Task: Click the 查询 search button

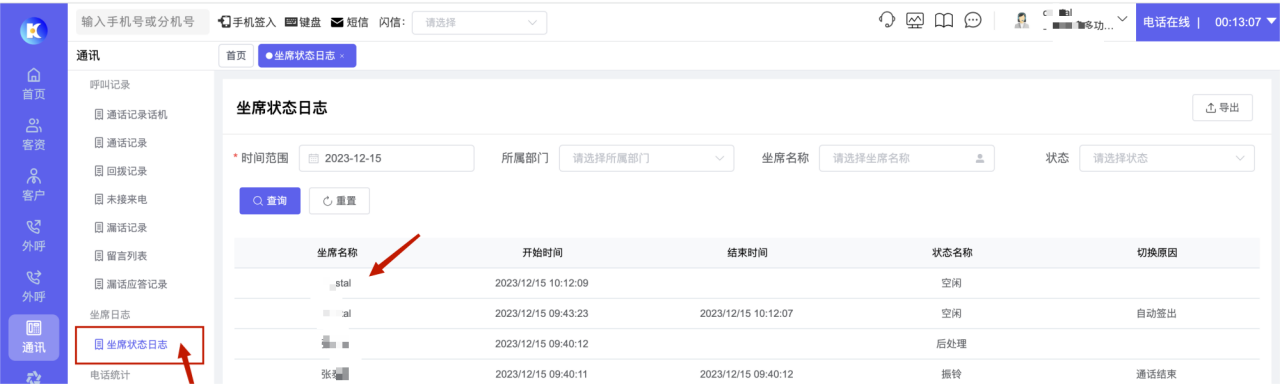Action: 270,201
